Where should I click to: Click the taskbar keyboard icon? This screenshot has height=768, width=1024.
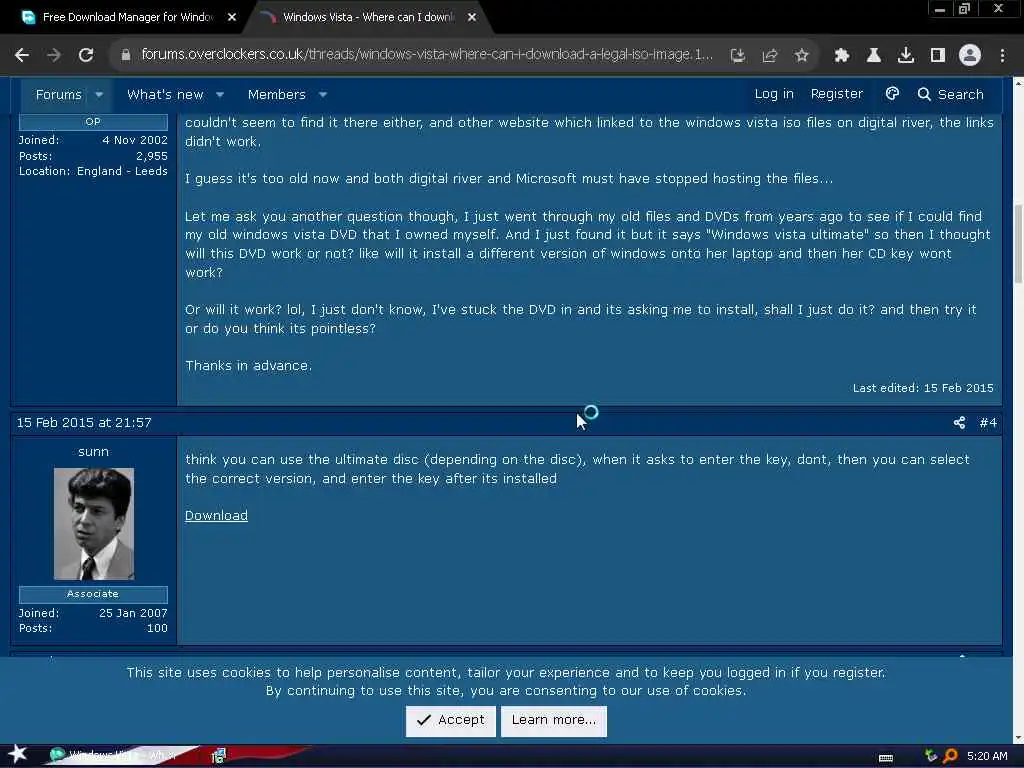coord(886,757)
